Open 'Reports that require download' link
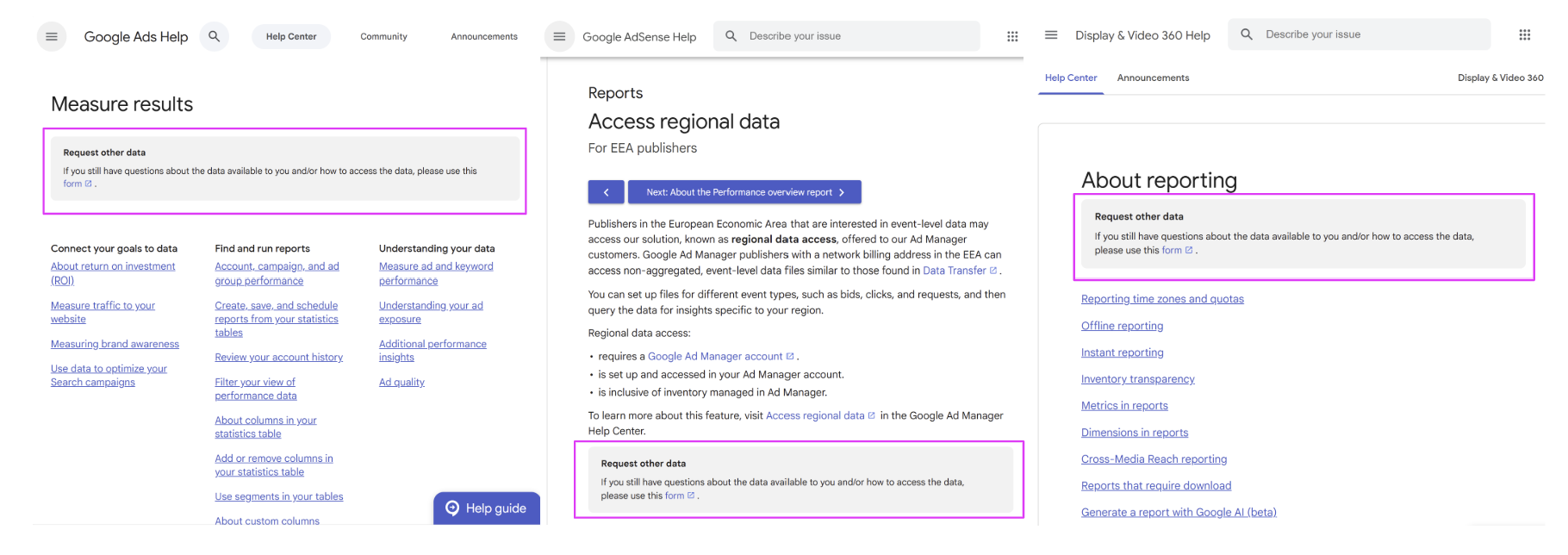This screenshot has width=1568, height=555. pyautogui.click(x=1156, y=486)
